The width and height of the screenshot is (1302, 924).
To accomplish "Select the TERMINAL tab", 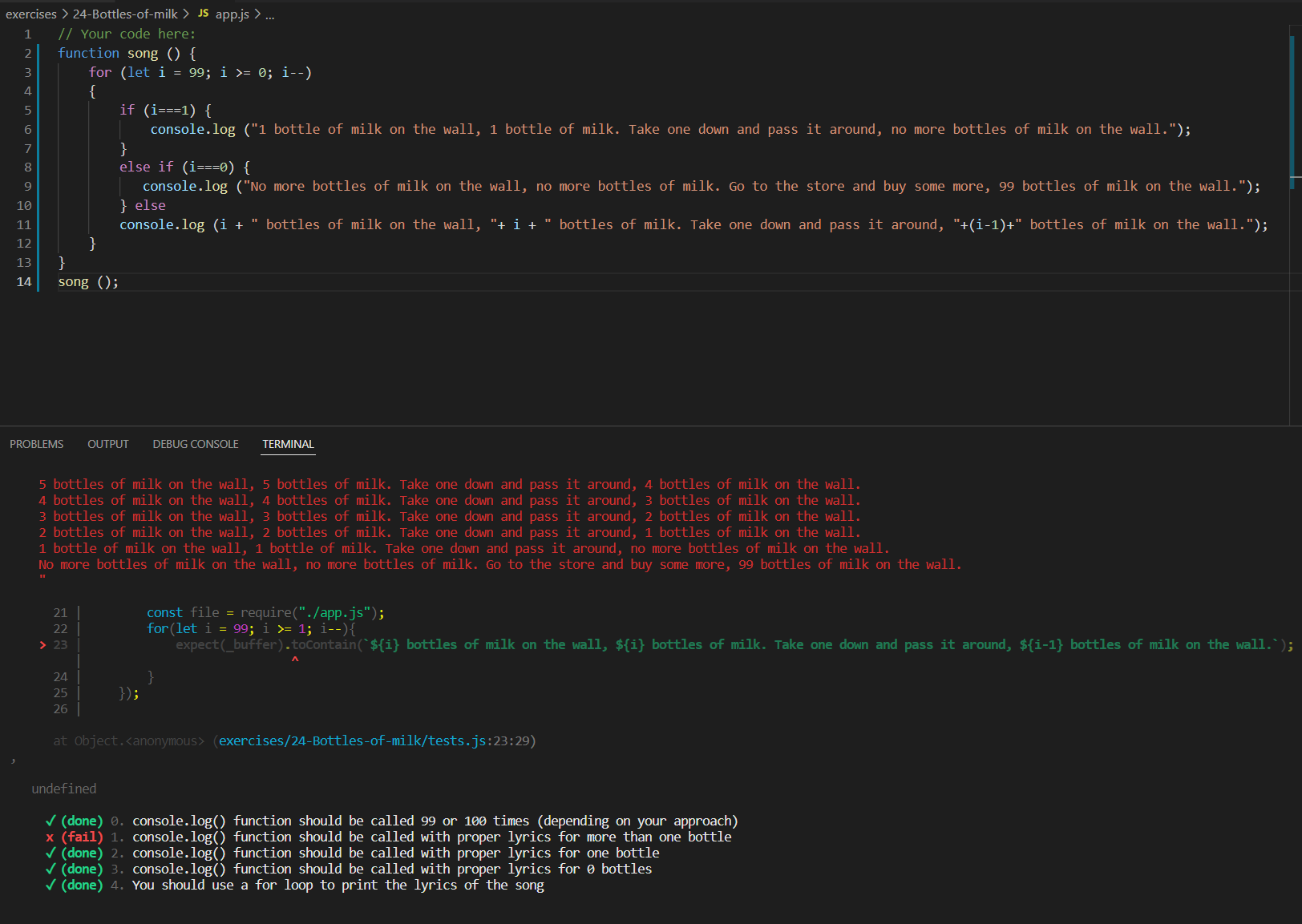I will tap(287, 443).
